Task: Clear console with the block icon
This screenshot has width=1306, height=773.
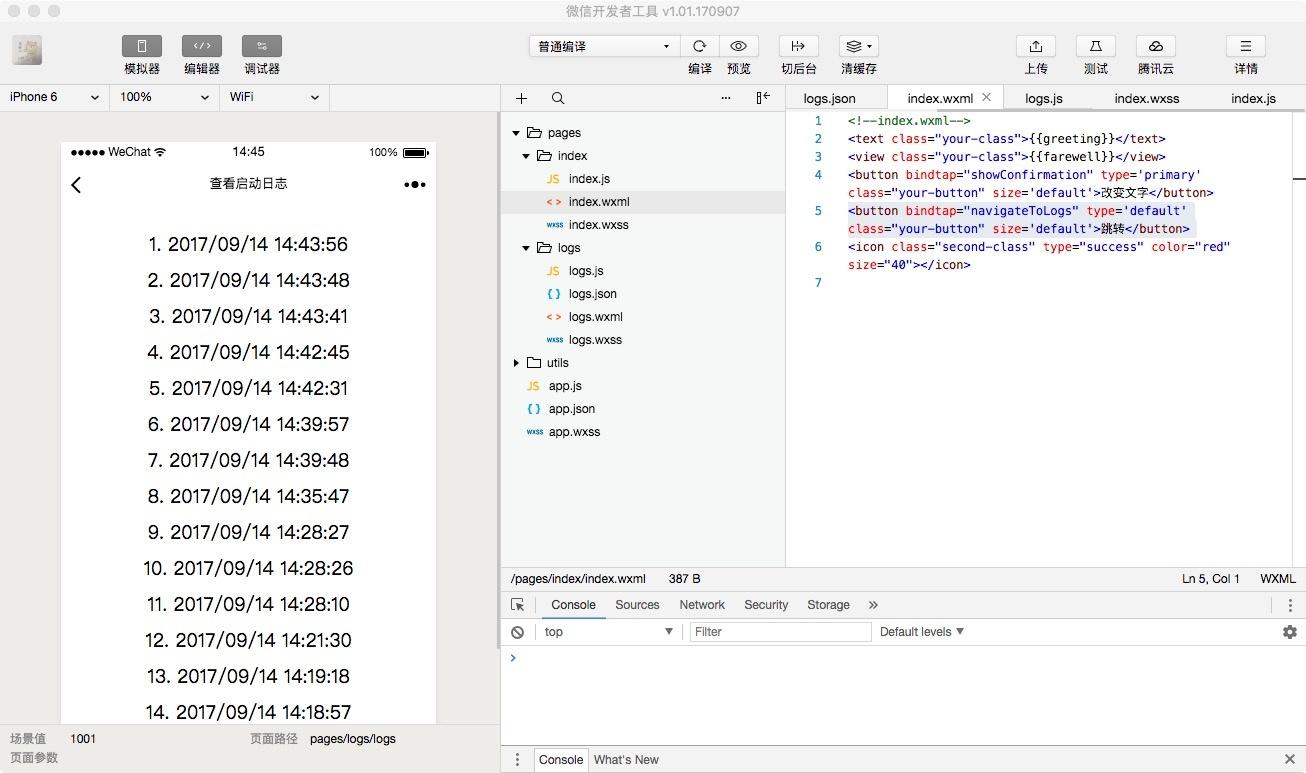Action: click(x=517, y=632)
